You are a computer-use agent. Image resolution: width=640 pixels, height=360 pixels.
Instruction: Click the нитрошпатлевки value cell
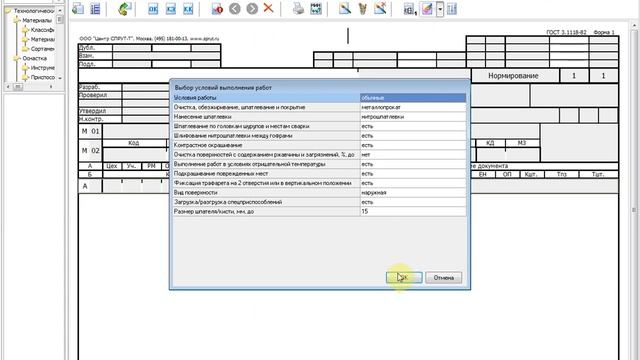click(413, 117)
